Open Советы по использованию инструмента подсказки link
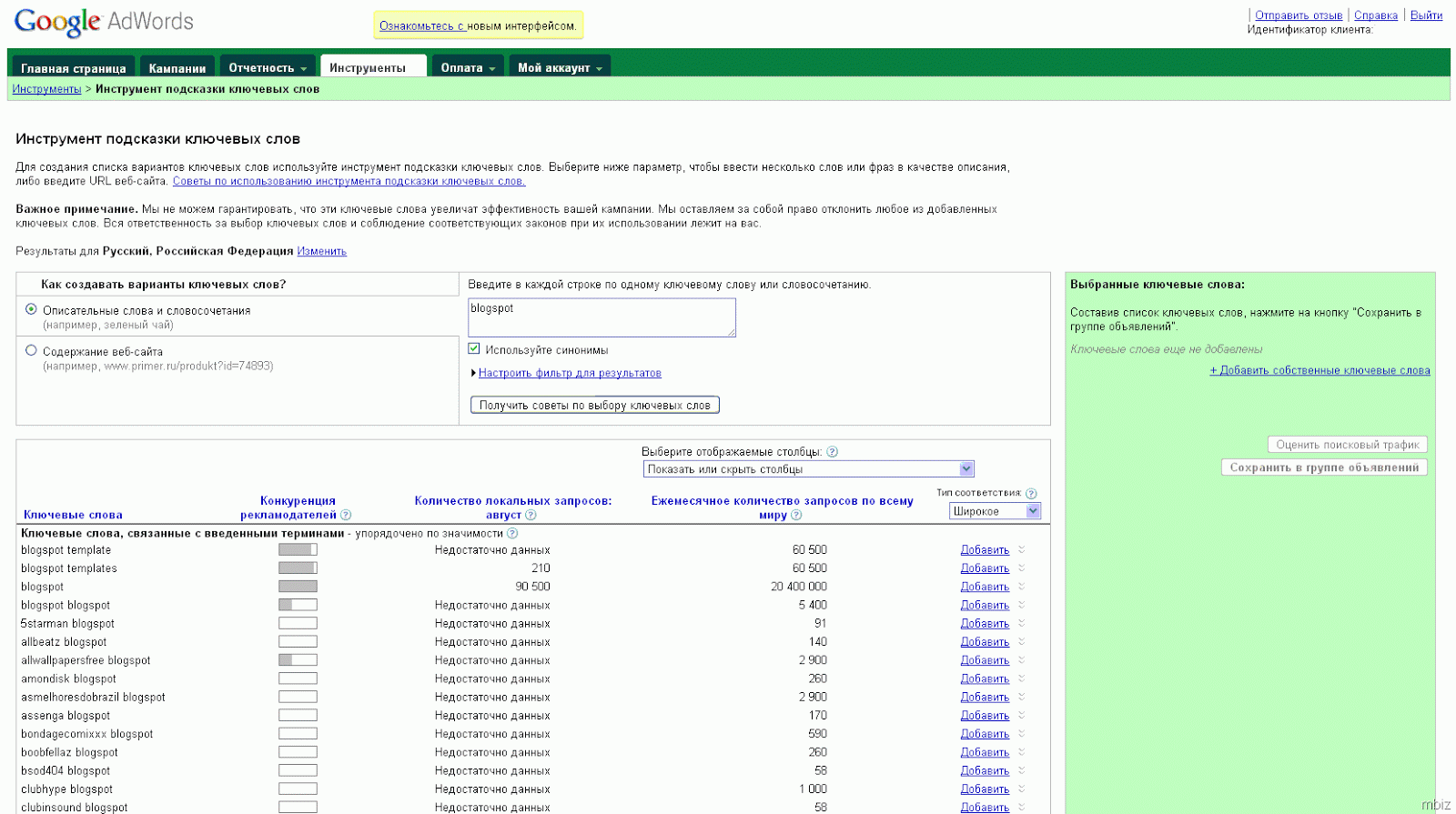This screenshot has width=1456, height=814. pyautogui.click(x=349, y=181)
